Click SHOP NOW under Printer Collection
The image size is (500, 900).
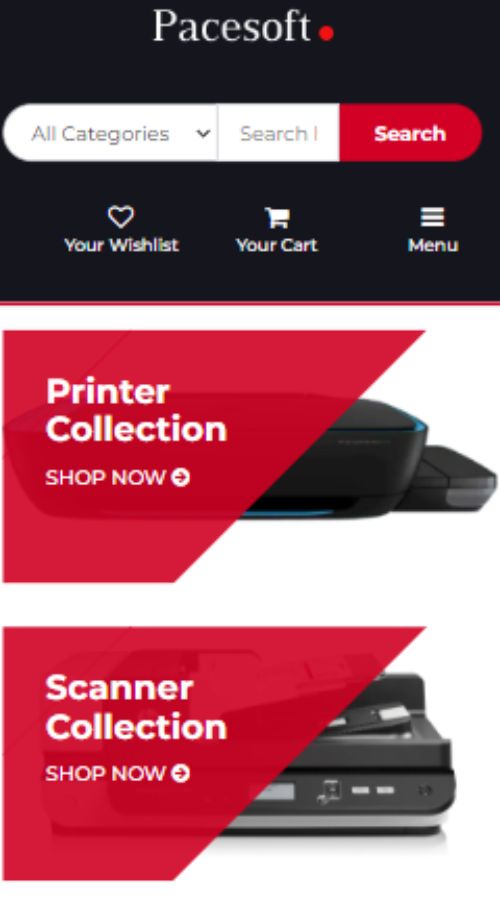click(105, 478)
